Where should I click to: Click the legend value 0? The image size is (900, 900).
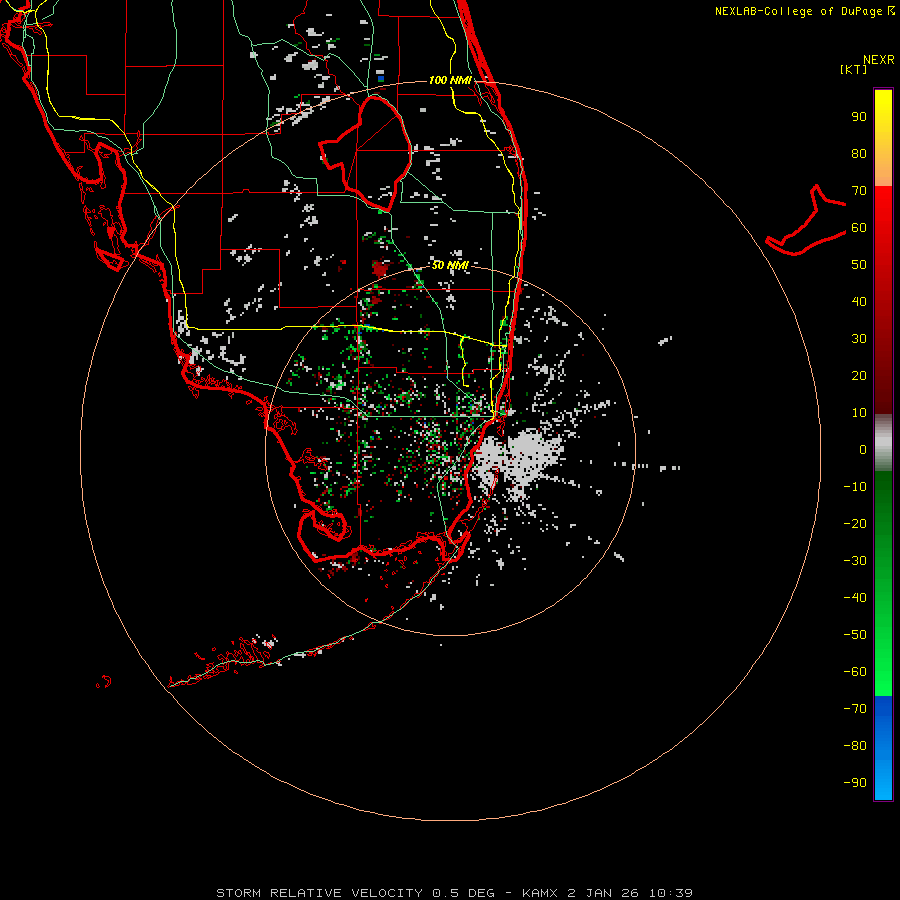click(863, 450)
